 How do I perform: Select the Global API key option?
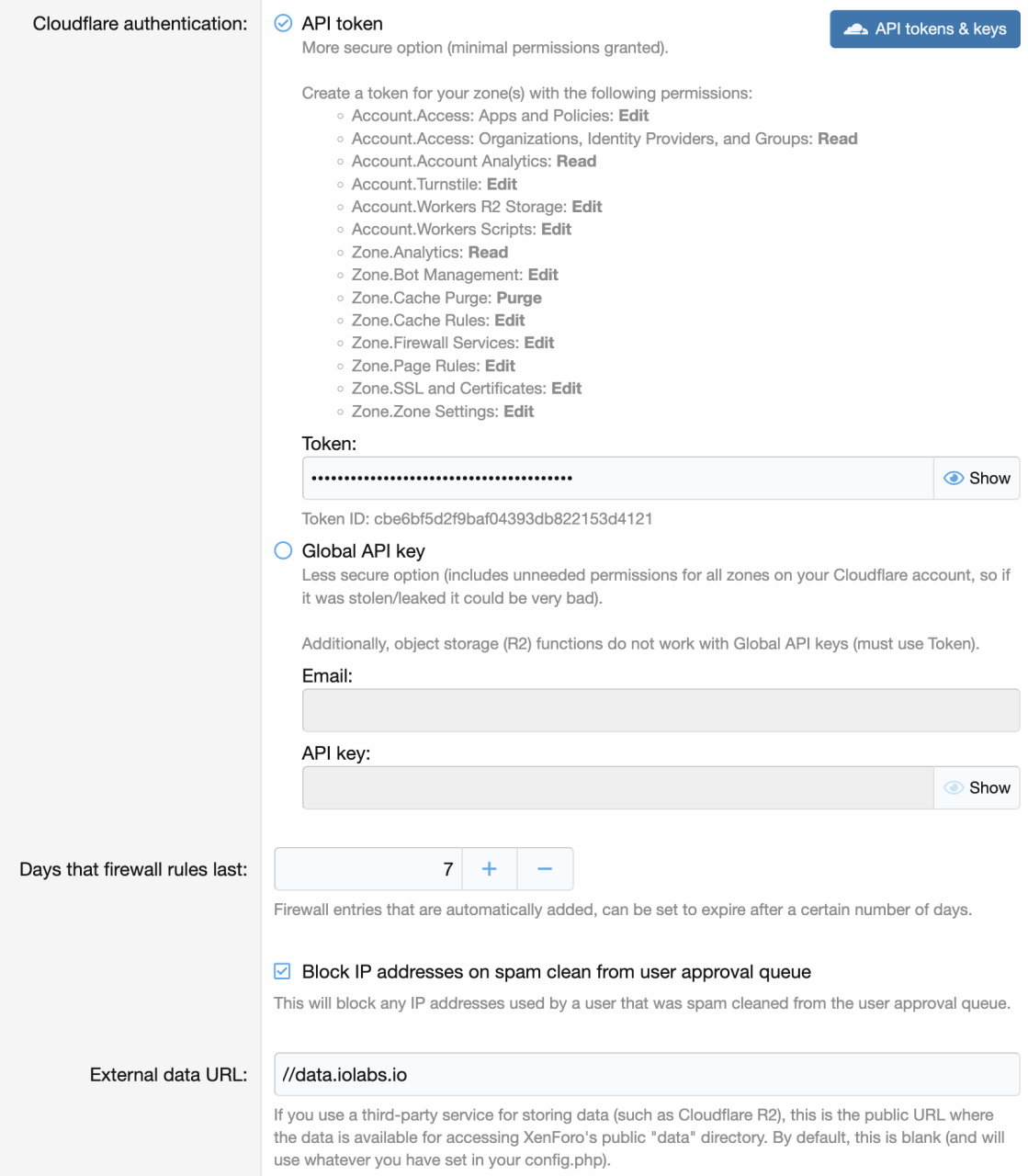(x=284, y=551)
